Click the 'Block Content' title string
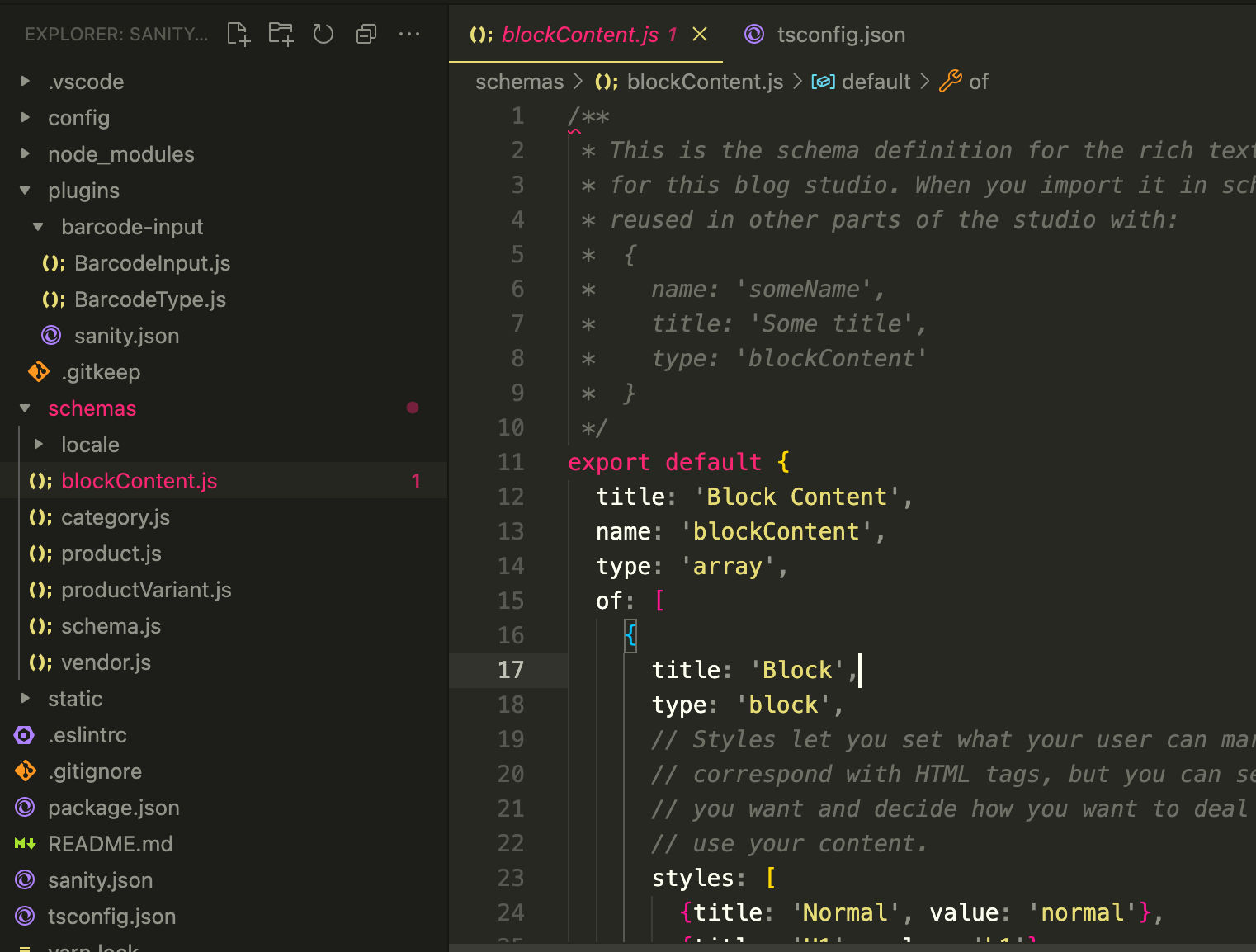 [x=798, y=497]
